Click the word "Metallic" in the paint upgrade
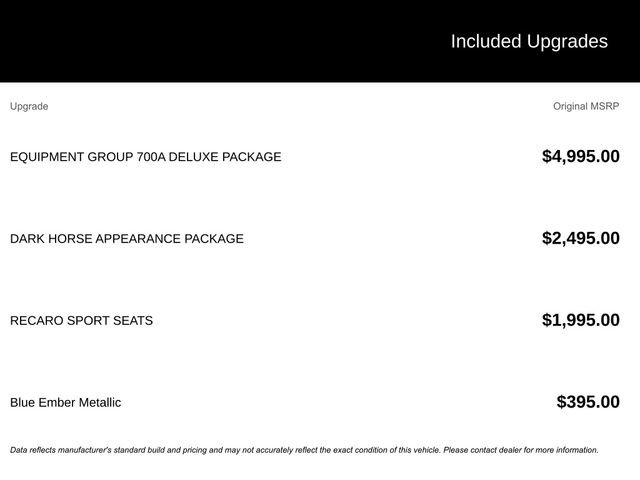This screenshot has height=480, width=640. 99,403
